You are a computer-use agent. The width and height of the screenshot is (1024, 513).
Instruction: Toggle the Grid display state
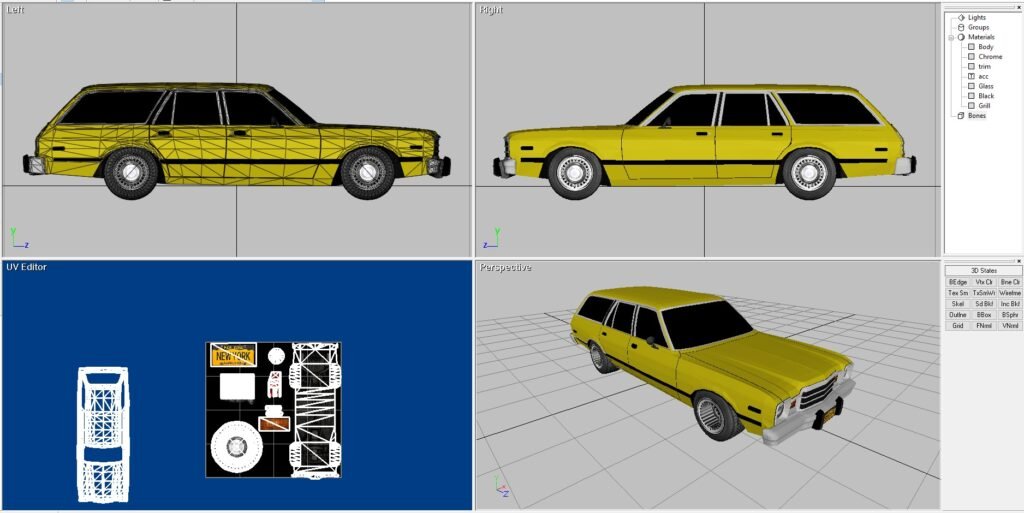click(957, 326)
